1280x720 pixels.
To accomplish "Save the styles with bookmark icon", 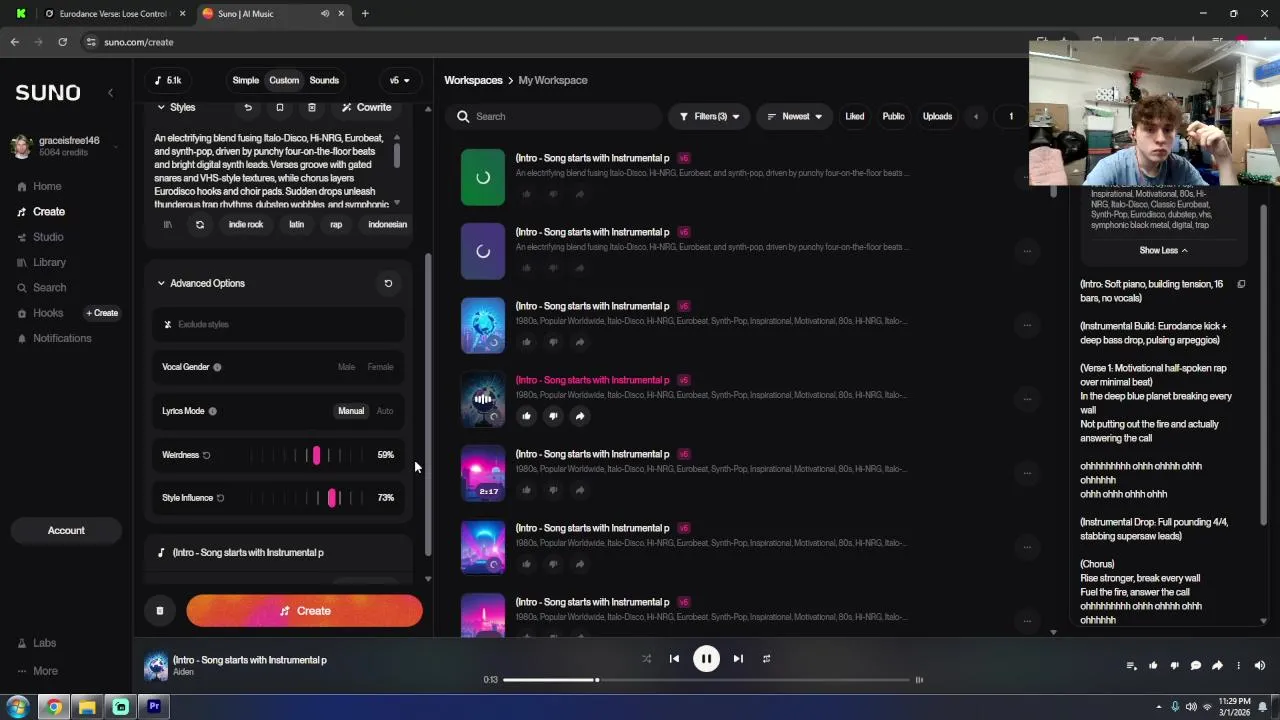I will (x=280, y=107).
